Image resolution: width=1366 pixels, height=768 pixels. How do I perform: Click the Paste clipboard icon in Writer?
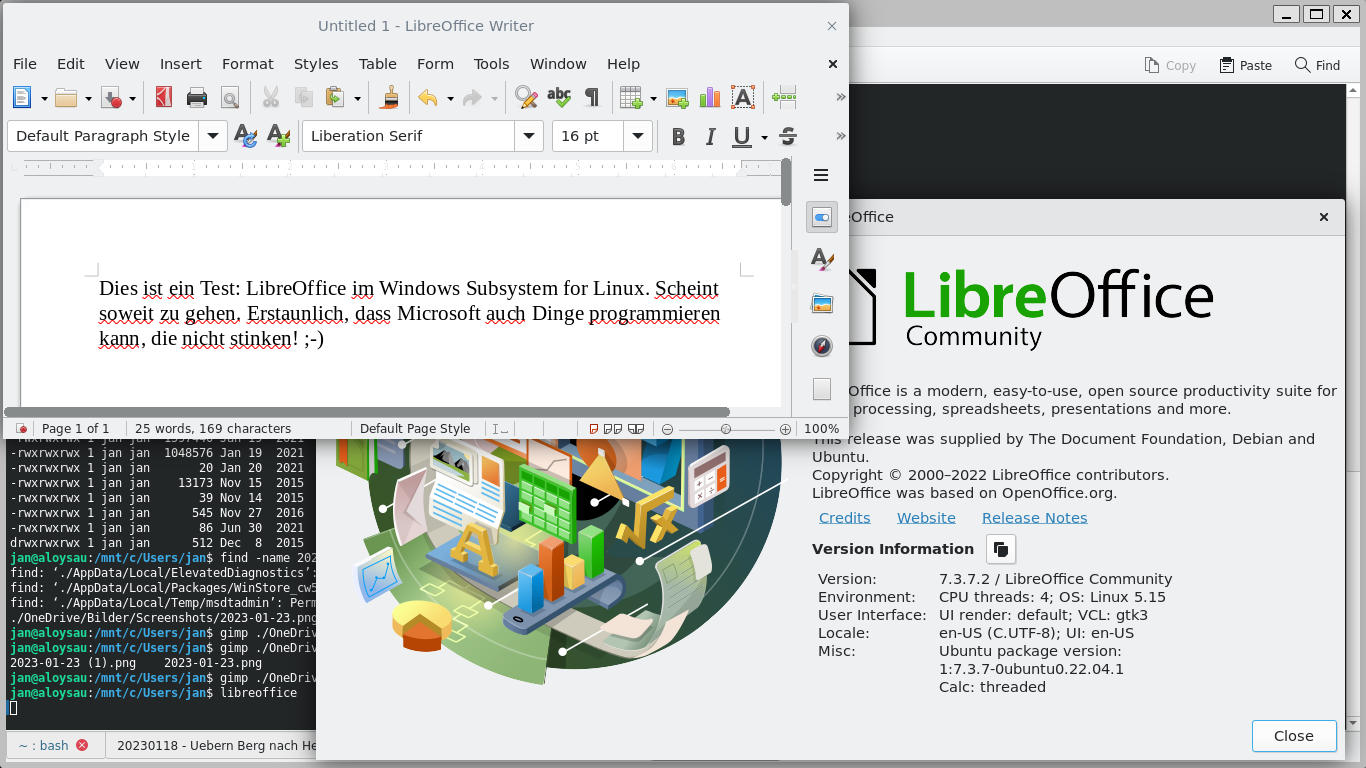pyautogui.click(x=335, y=97)
